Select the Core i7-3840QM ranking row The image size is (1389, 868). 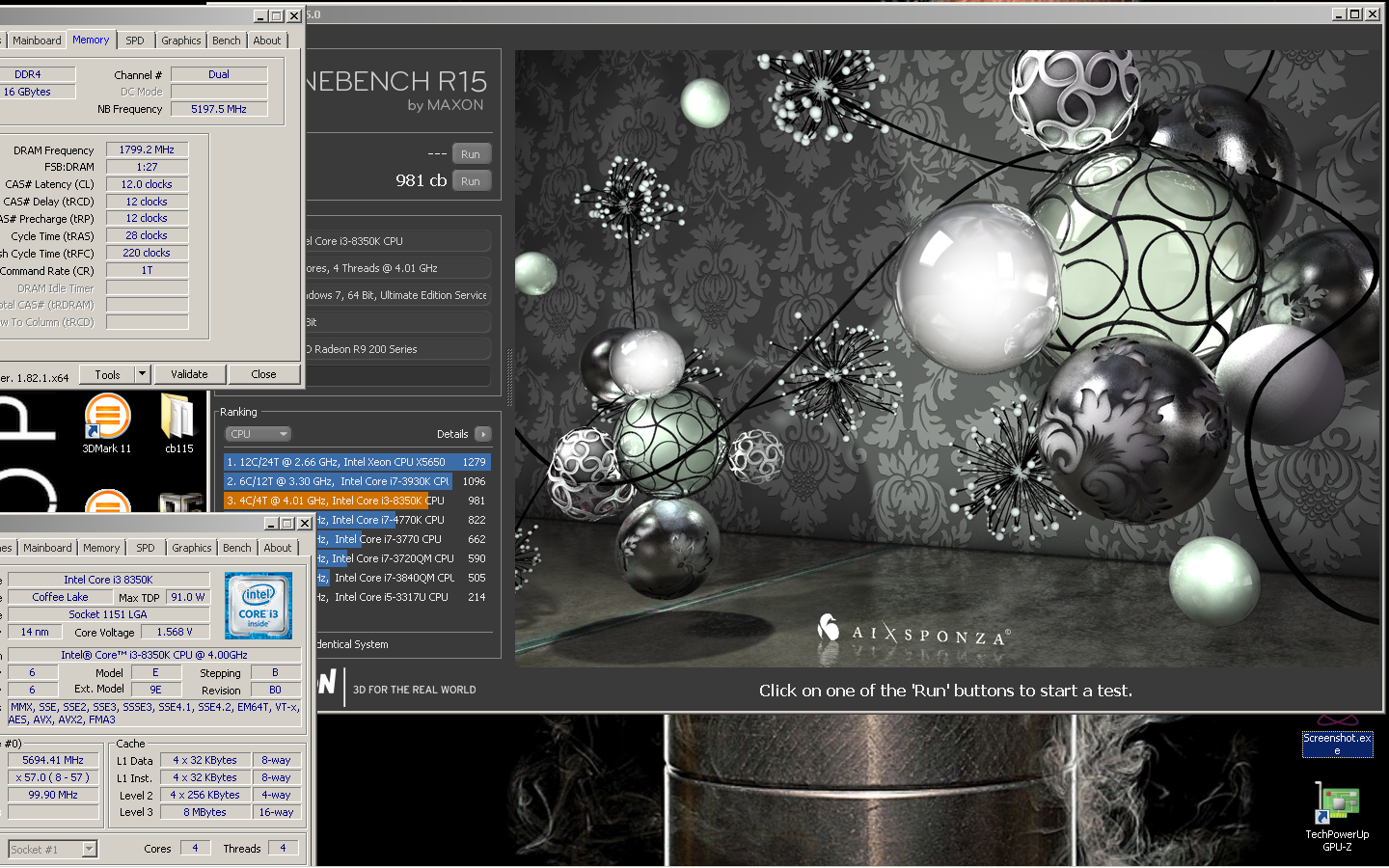[401, 578]
